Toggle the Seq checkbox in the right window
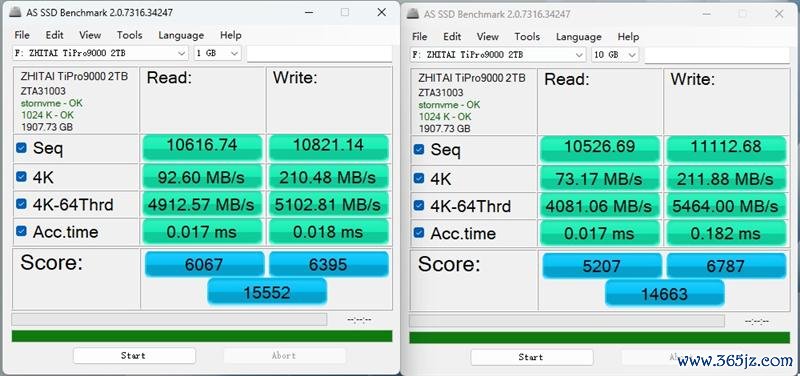Viewport: 800px width, 376px height. [x=418, y=149]
